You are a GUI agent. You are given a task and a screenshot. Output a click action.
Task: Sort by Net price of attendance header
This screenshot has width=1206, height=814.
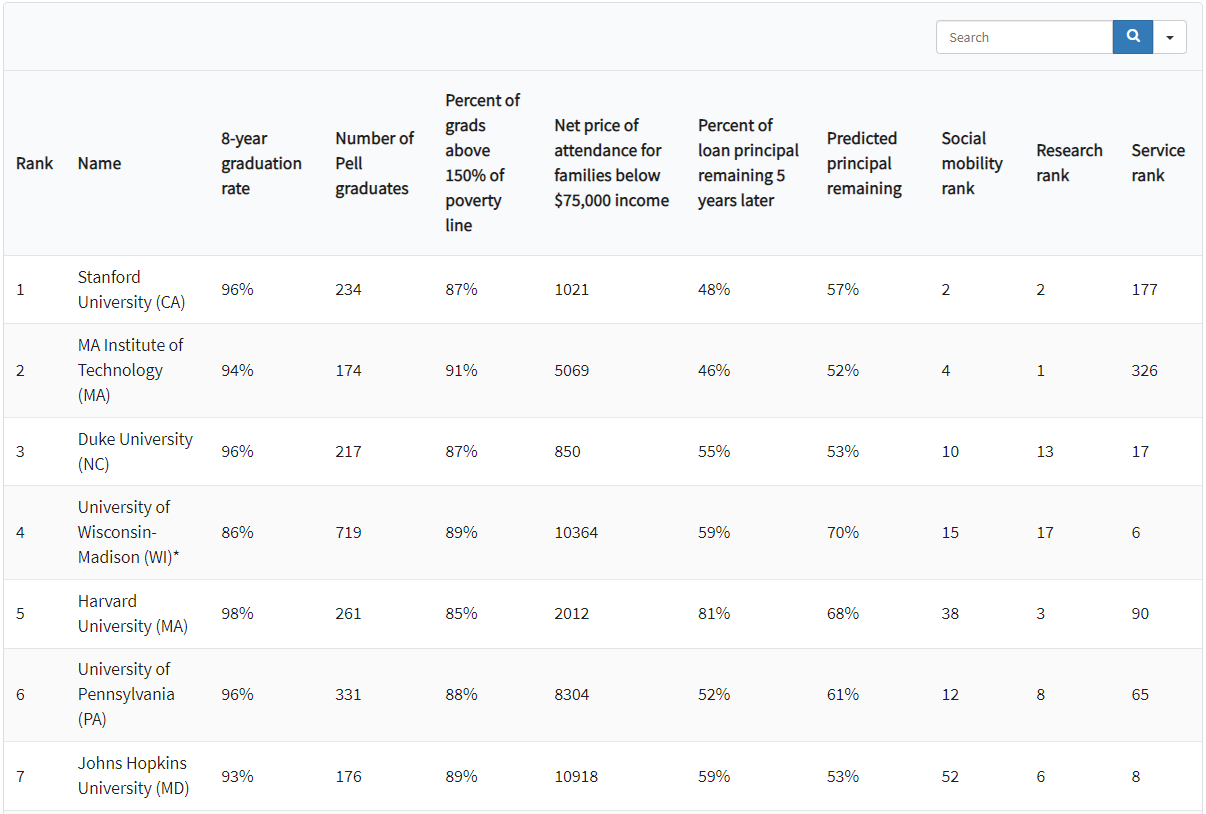(611, 163)
